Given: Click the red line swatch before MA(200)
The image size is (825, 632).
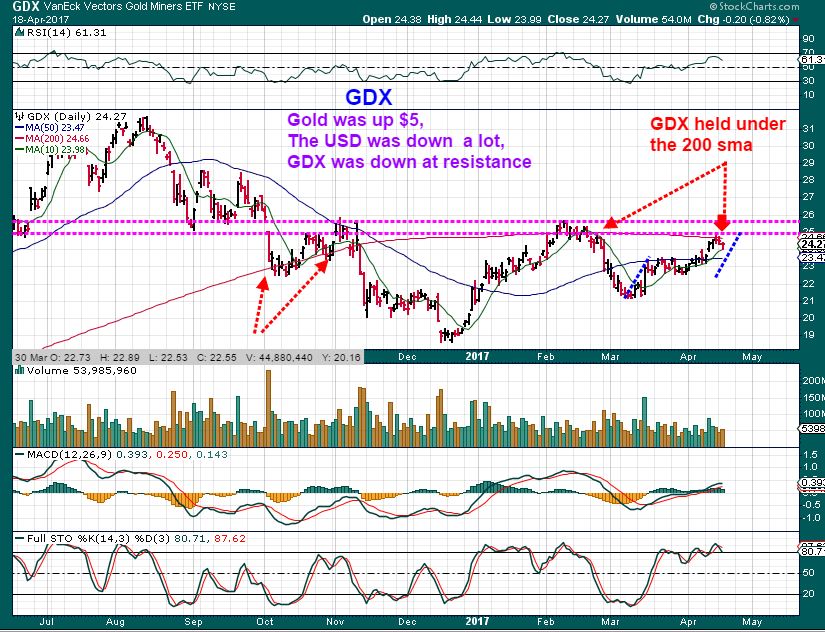Looking at the screenshot, I should pos(19,139).
